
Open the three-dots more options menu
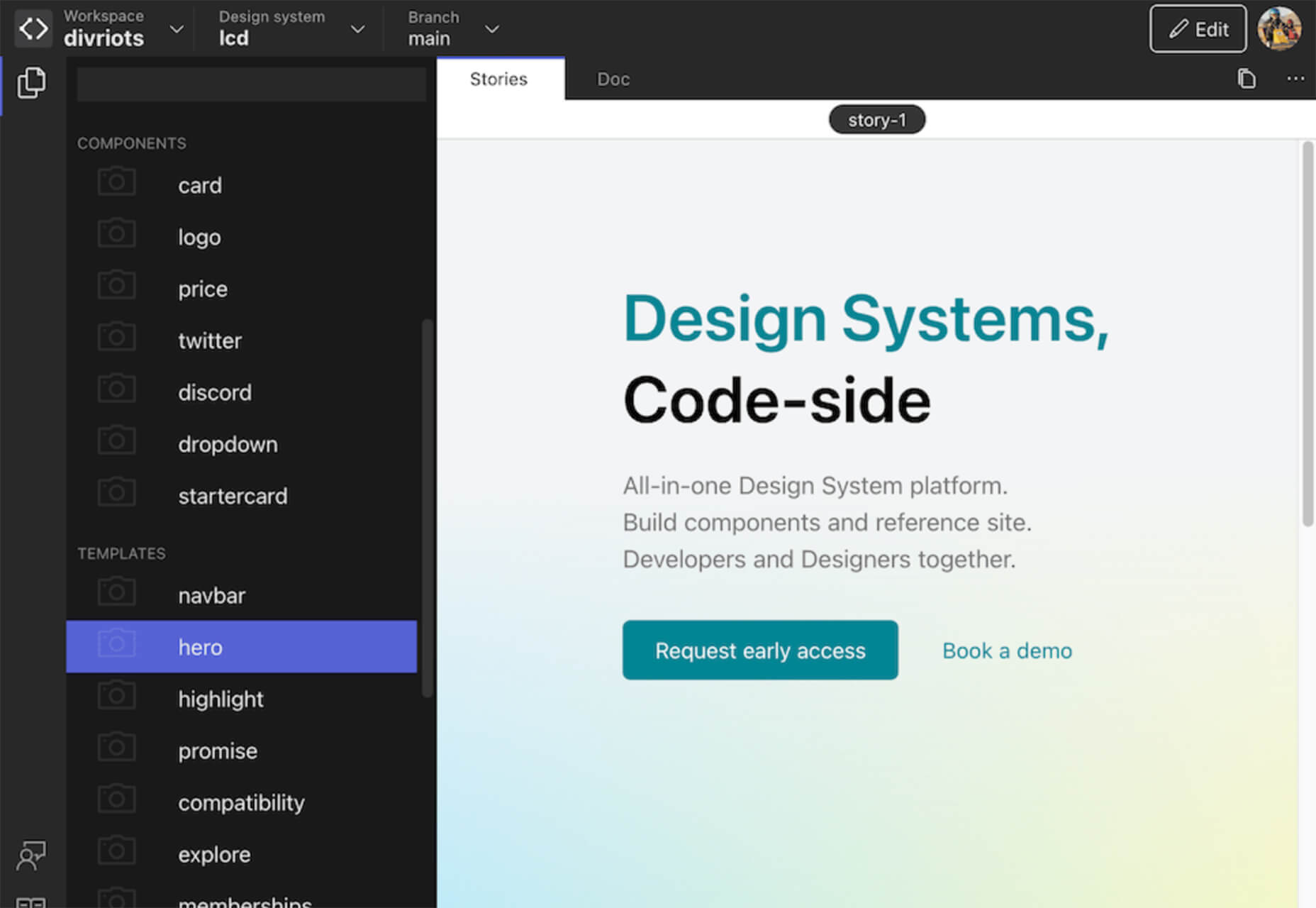coord(1295,79)
